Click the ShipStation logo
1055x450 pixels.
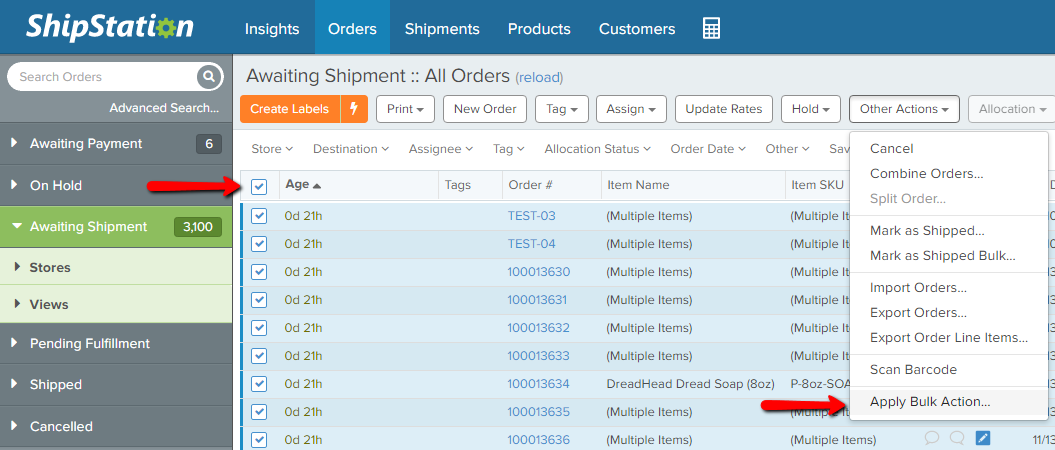(x=110, y=27)
